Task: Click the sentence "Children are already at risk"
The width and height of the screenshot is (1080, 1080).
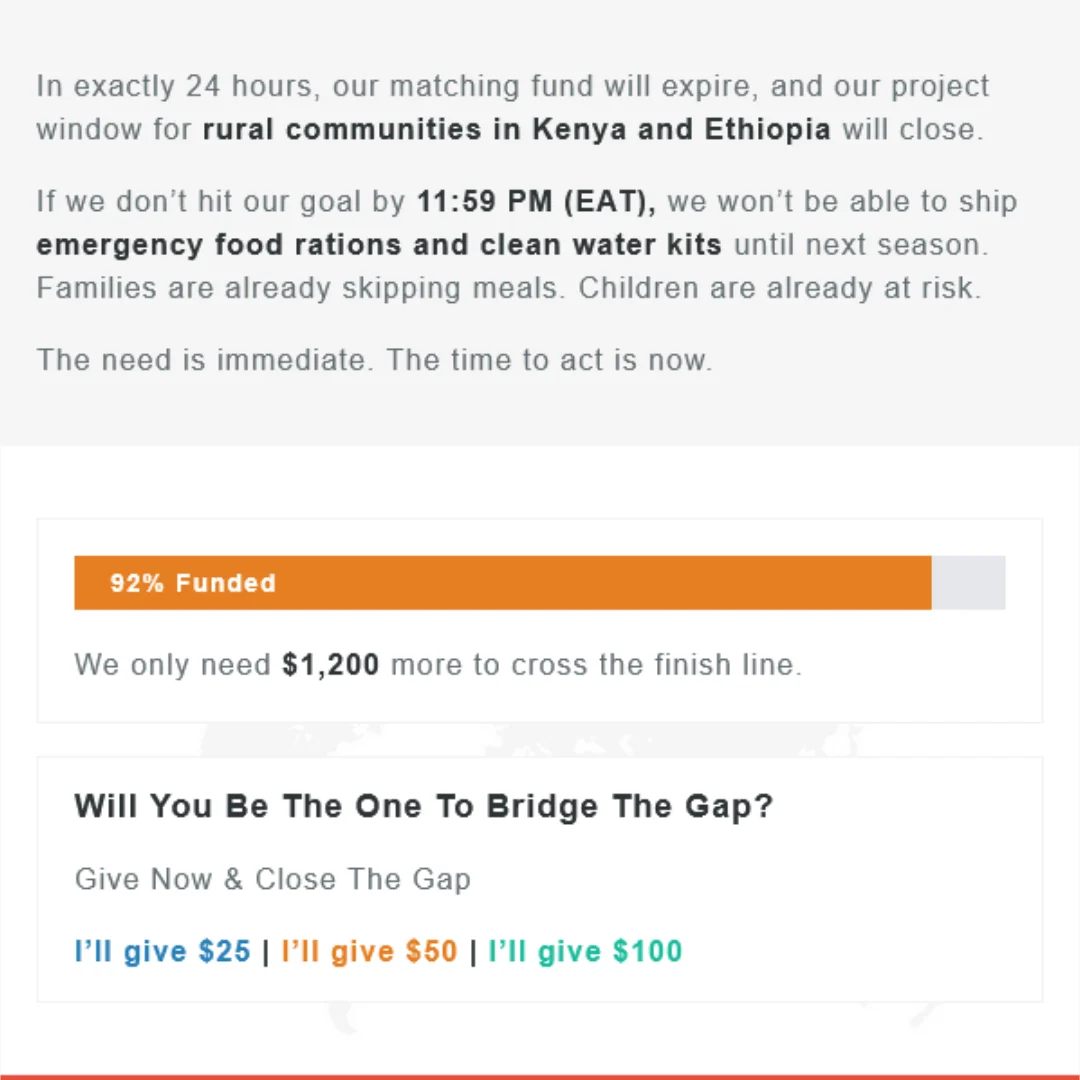Action: point(780,288)
